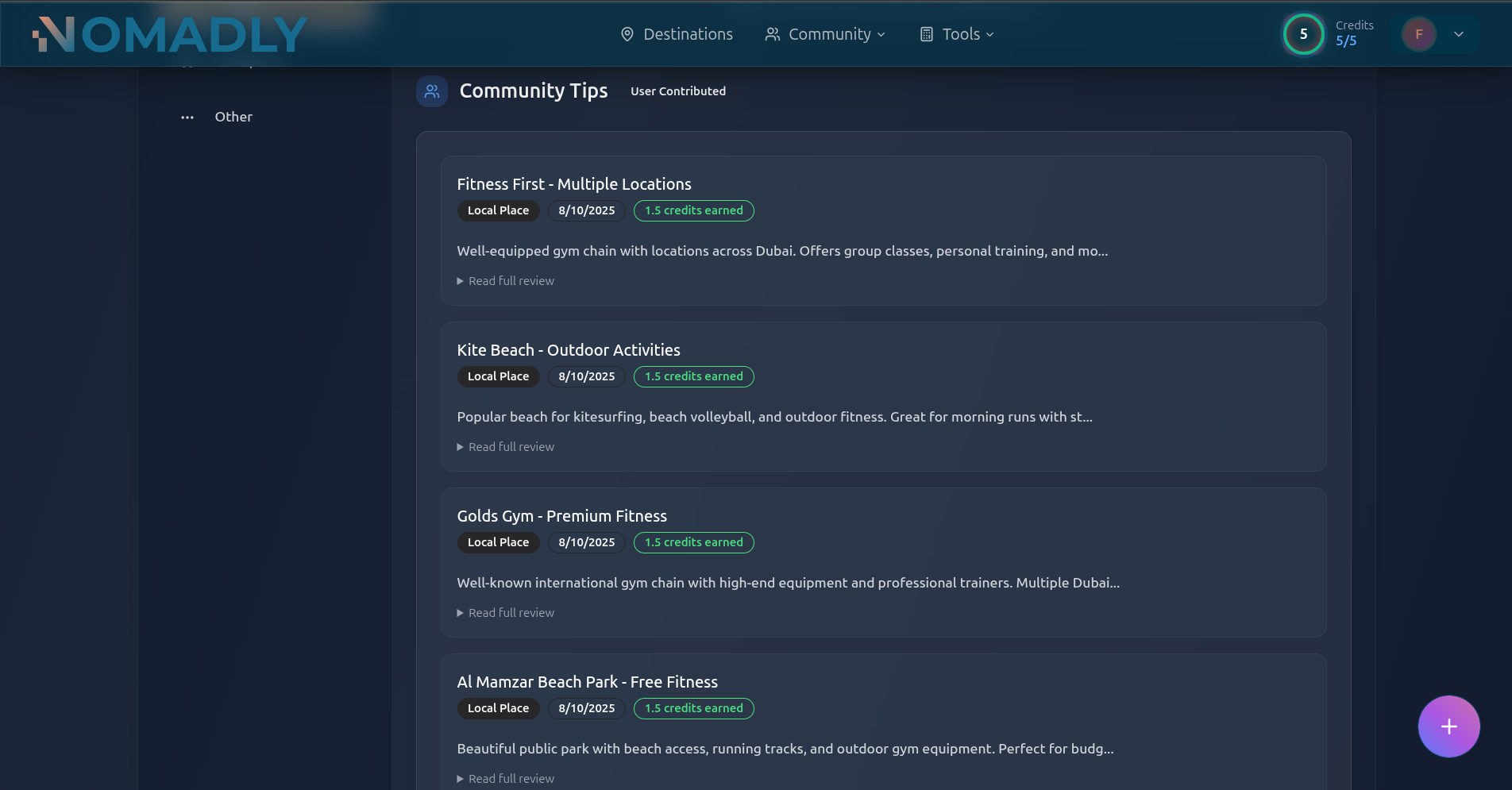Click the Community Tips header icon
Viewport: 1512px width, 790px height.
click(x=432, y=91)
